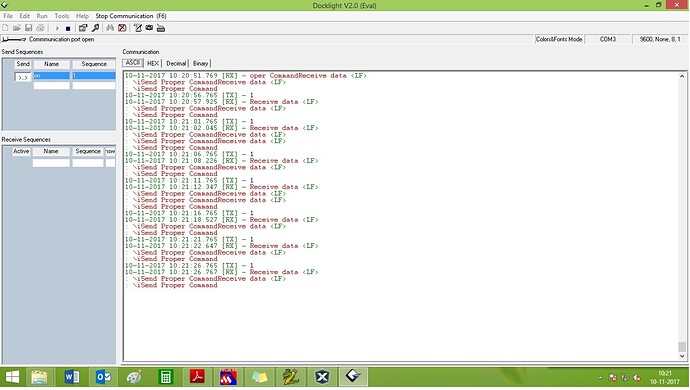This screenshot has height=390, width=690.
Task: Show hidden system tray icons arrow
Action: click(600, 378)
